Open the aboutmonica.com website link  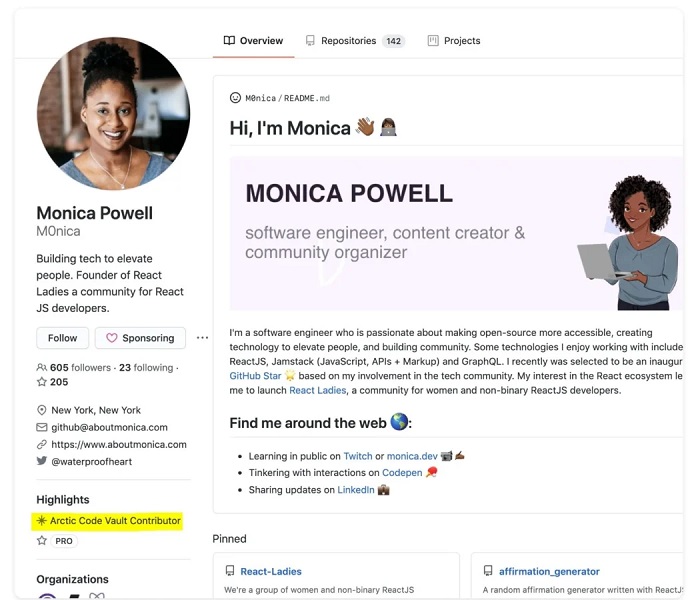pos(119,444)
